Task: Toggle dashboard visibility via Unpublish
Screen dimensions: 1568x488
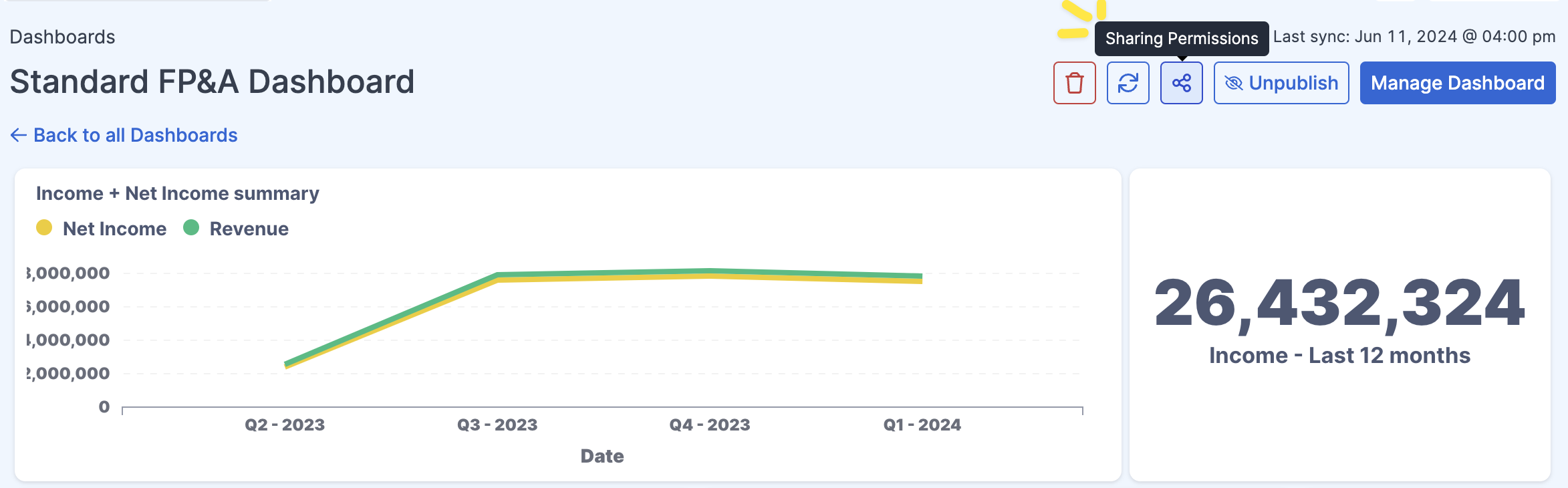Action: point(1280,83)
